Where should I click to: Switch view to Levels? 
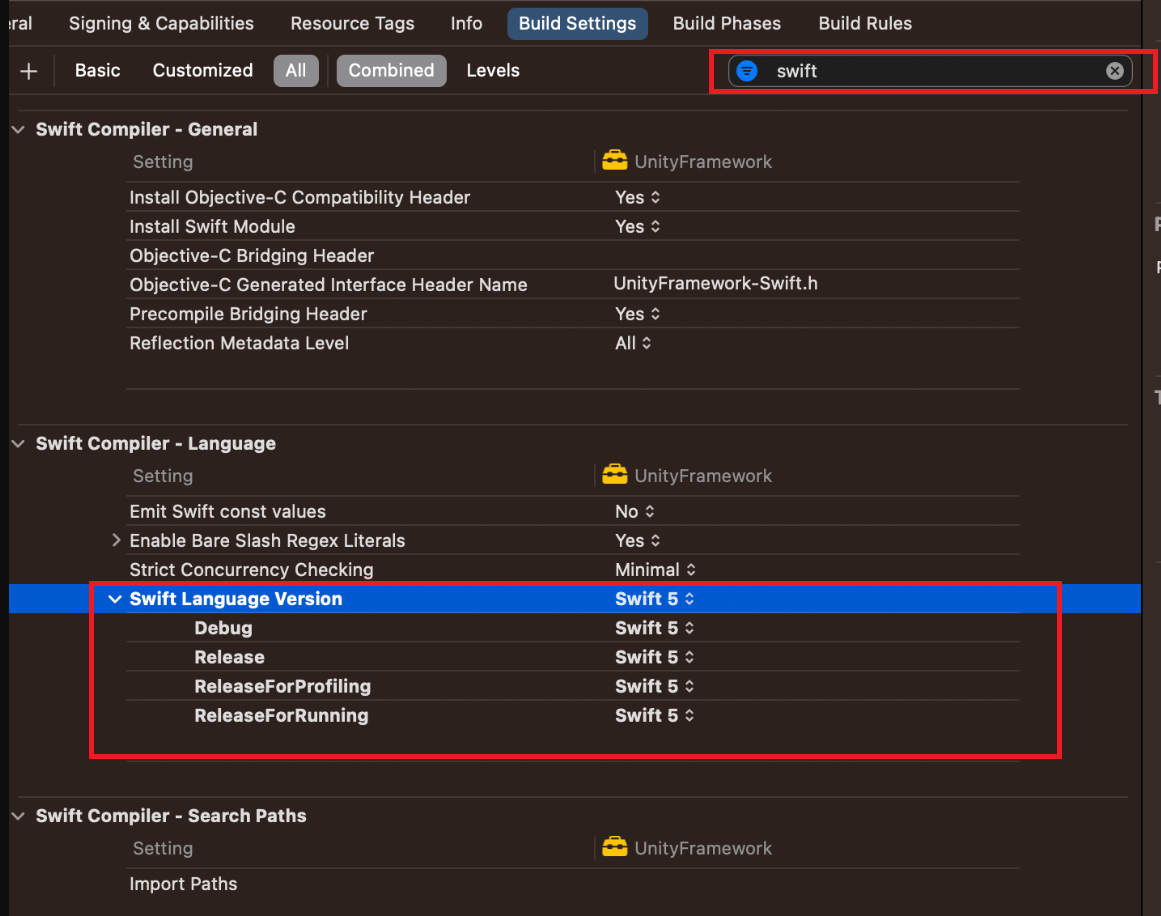[x=493, y=70]
